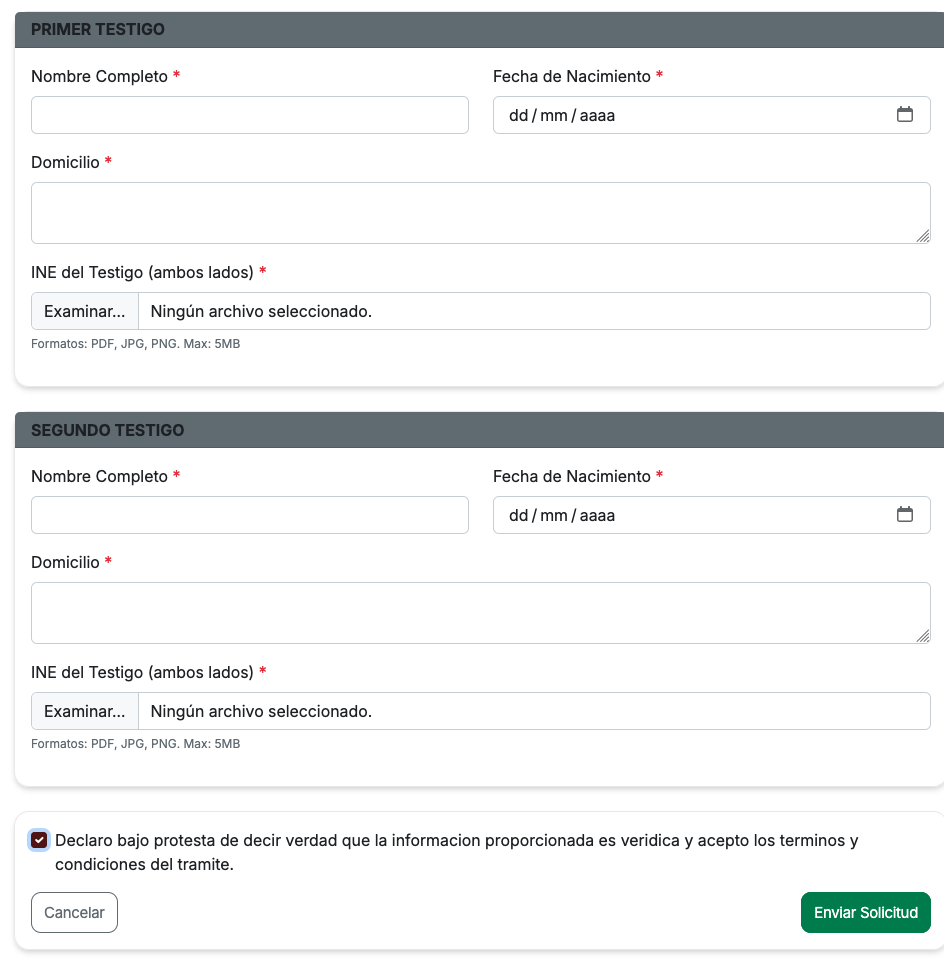This screenshot has height=964, width=944.
Task: Click 'Ningún archivo seleccionado' in Segundo Testigo upload
Action: click(261, 711)
